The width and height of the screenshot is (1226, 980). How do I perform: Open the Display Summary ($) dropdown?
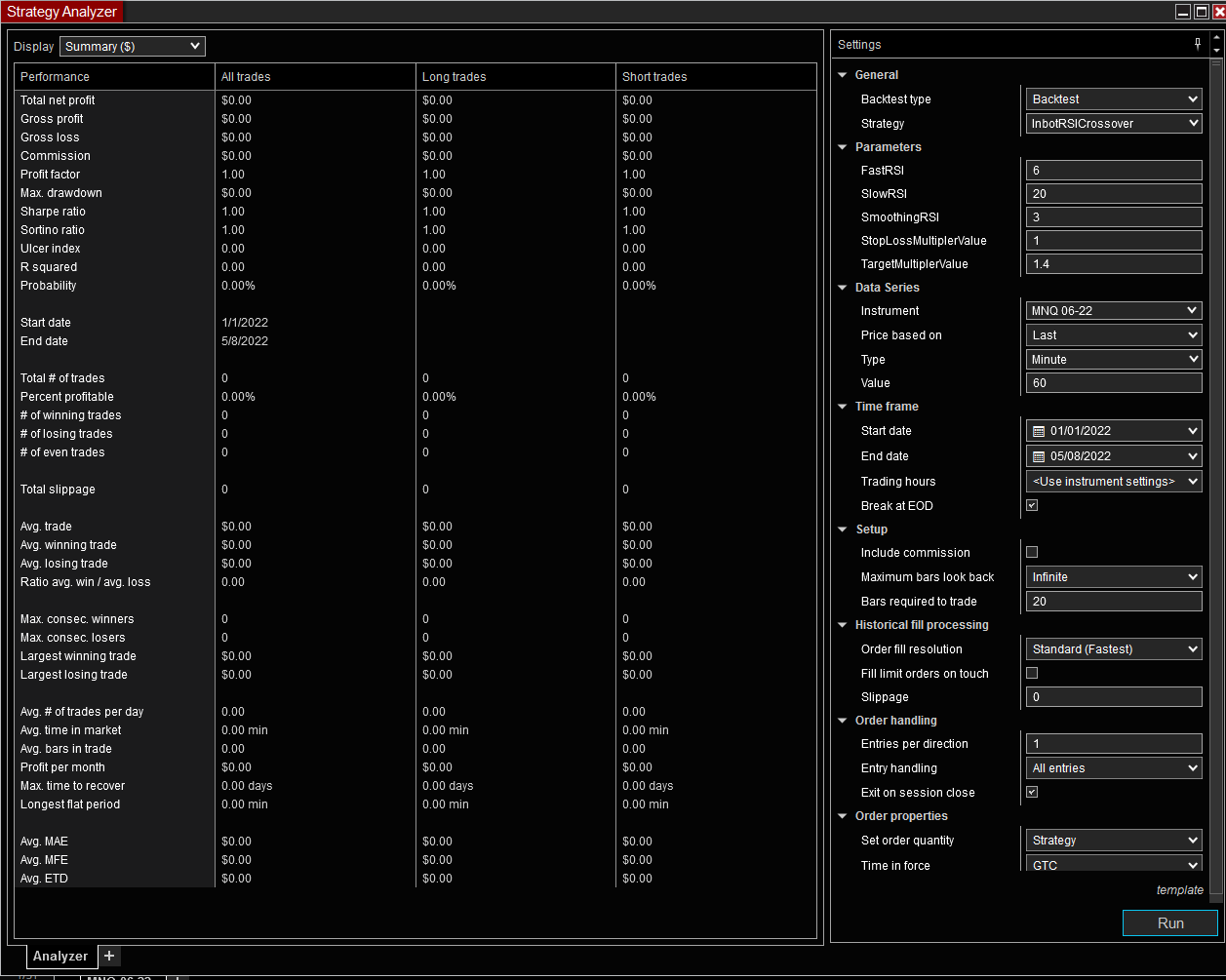(x=133, y=46)
